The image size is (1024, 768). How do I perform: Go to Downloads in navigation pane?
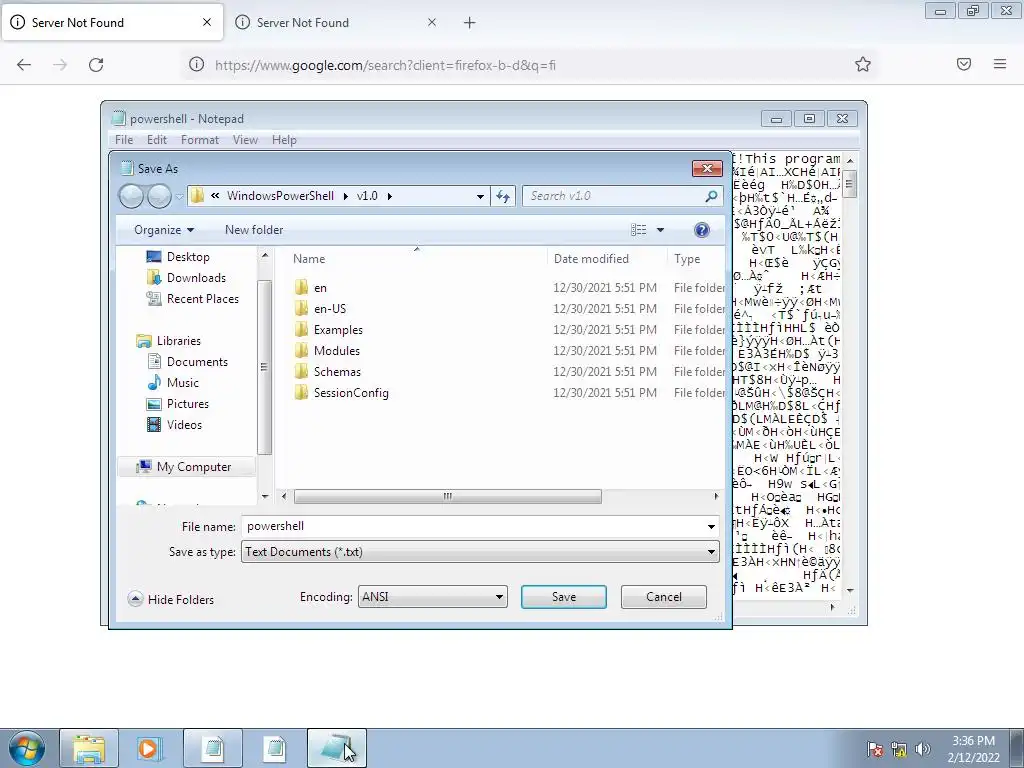pyautogui.click(x=196, y=278)
